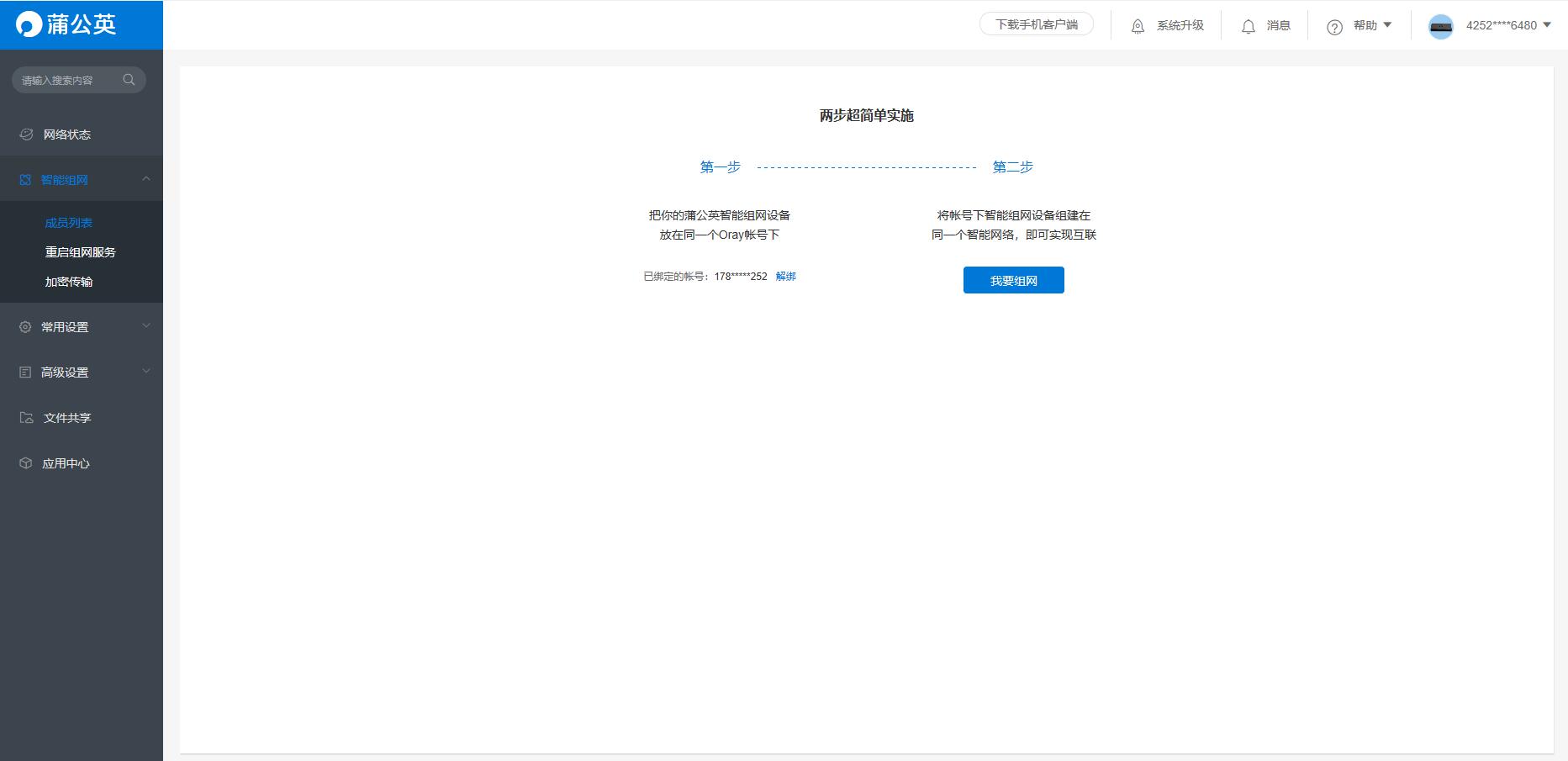Open 文件共享 via its sidebar icon

pyautogui.click(x=25, y=417)
